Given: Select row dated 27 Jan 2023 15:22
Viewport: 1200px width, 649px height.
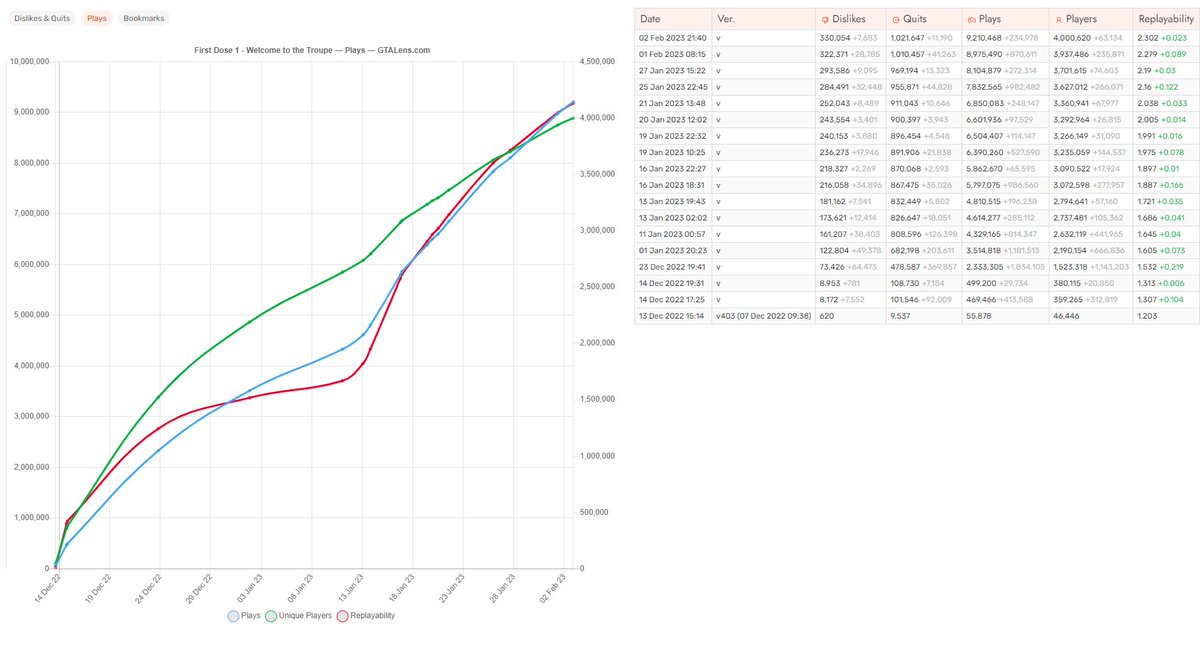Looking at the screenshot, I should 916,71.
